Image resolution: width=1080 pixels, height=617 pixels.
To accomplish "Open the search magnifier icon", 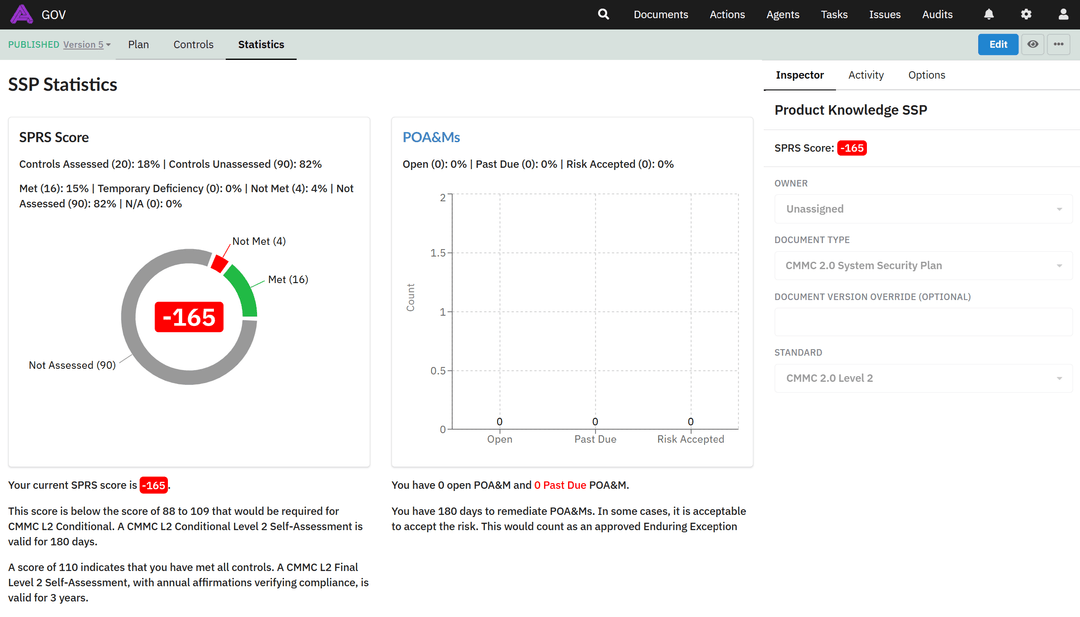I will click(603, 14).
